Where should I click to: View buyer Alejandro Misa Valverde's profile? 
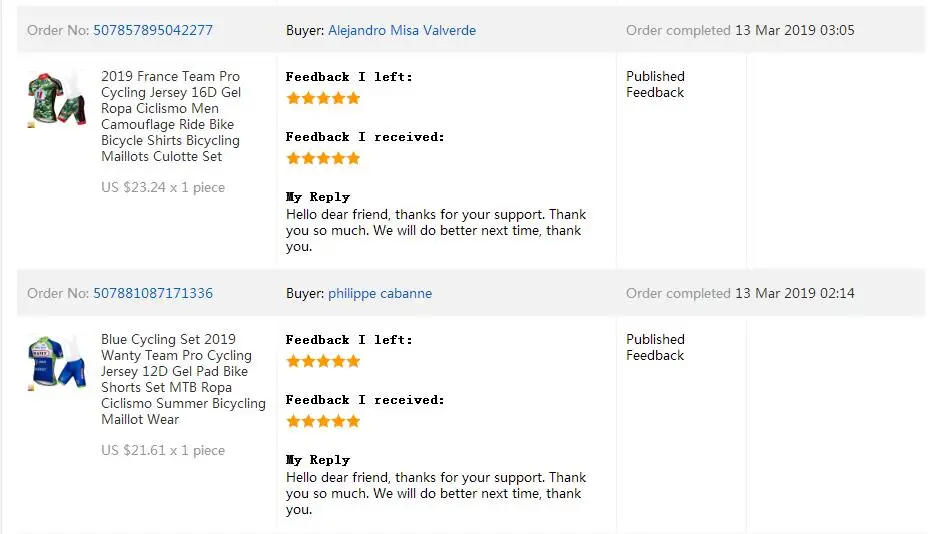click(x=402, y=30)
